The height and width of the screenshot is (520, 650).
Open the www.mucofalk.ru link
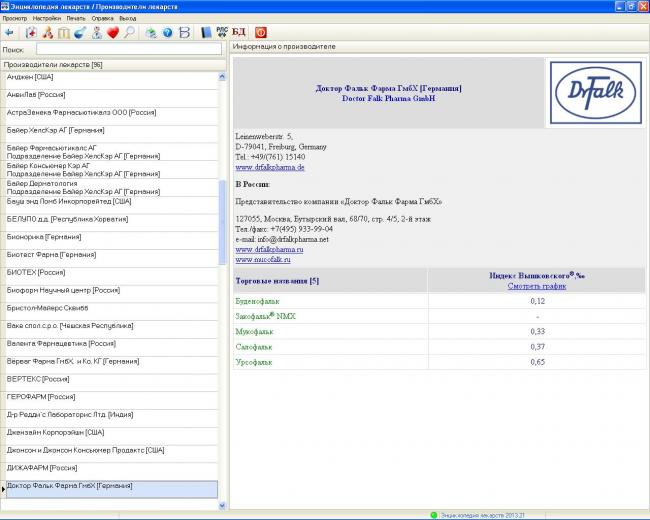pos(263,260)
